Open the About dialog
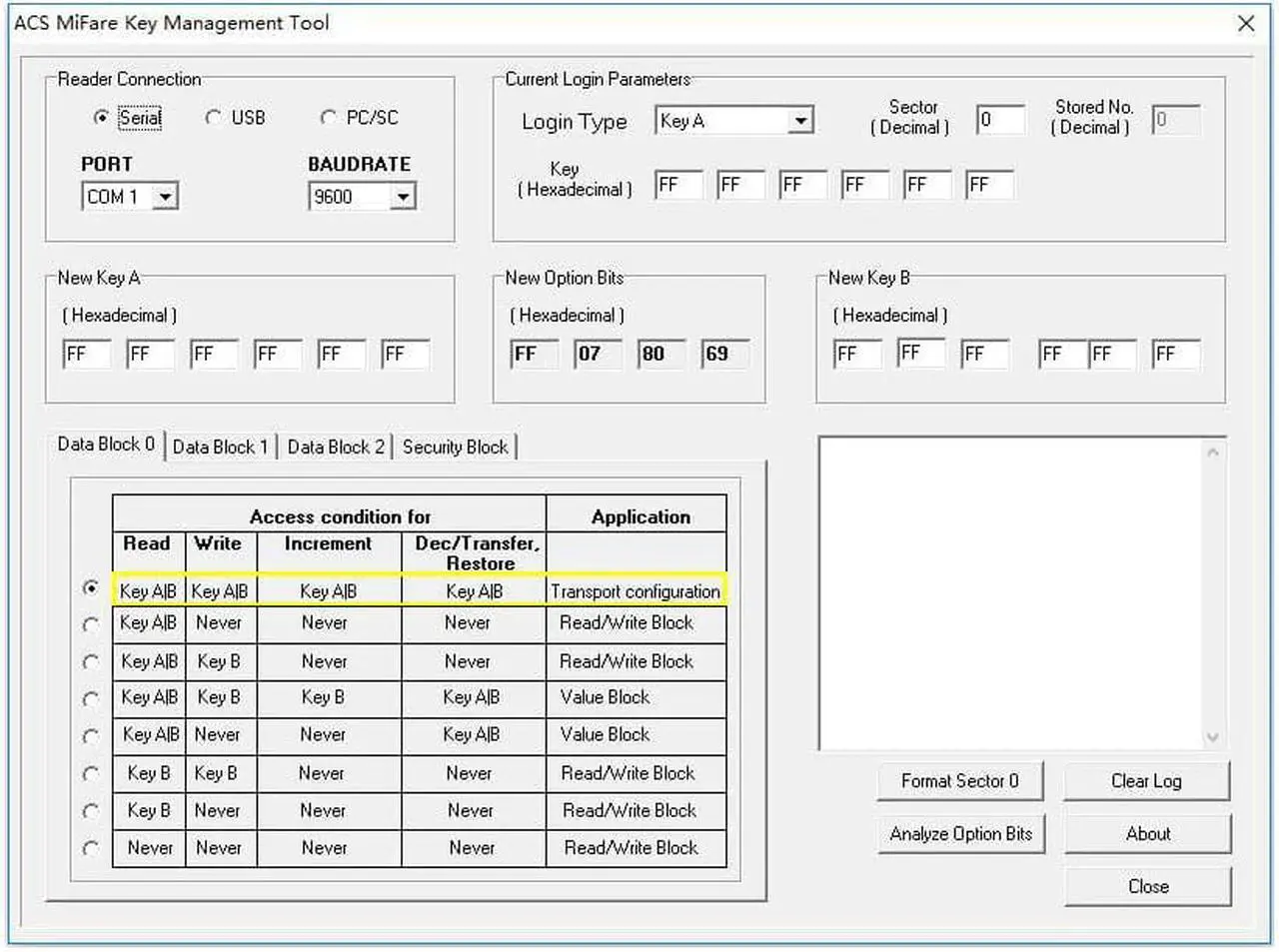1279x952 pixels. [1147, 834]
